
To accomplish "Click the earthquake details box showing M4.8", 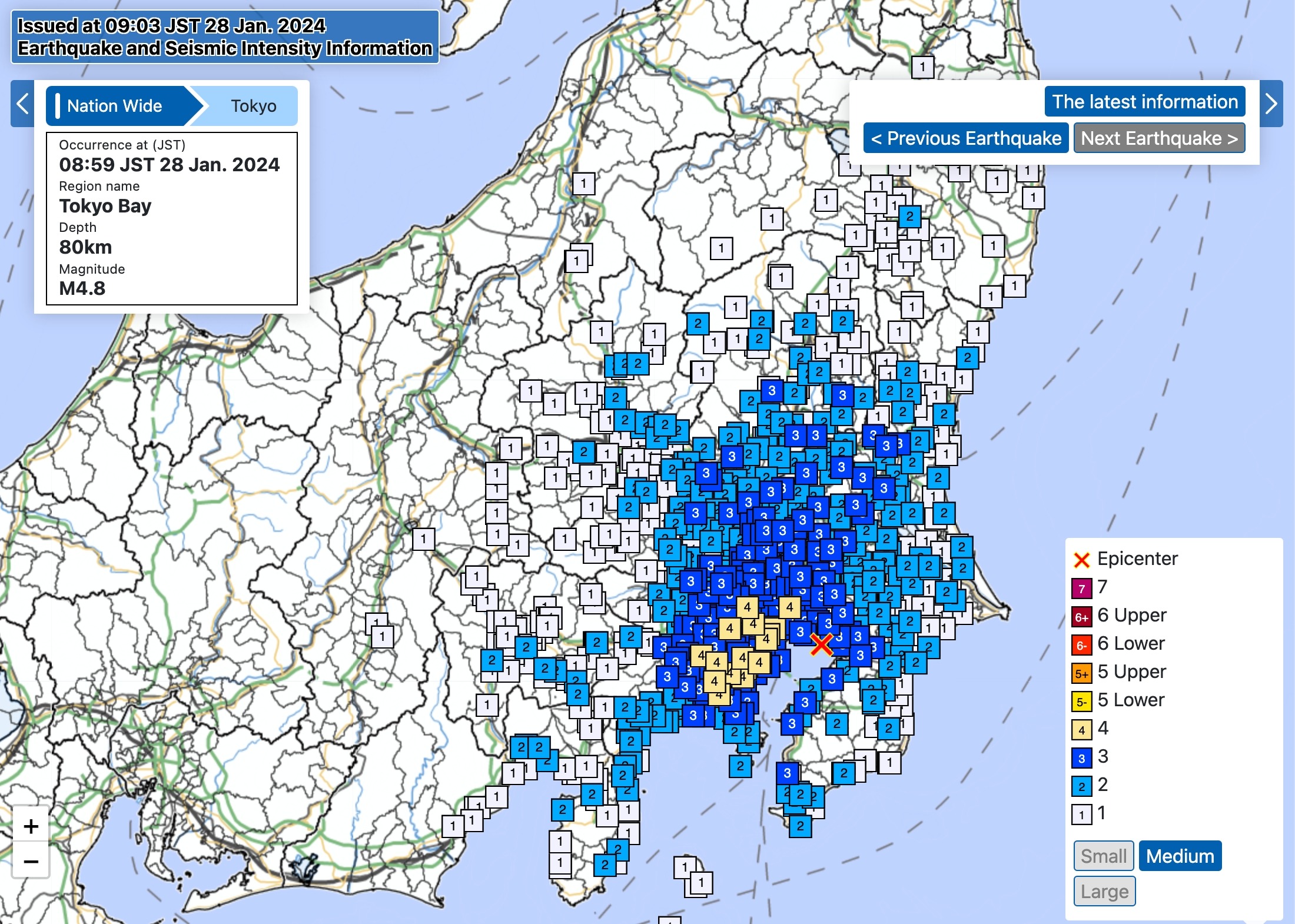I will pyautogui.click(x=171, y=218).
